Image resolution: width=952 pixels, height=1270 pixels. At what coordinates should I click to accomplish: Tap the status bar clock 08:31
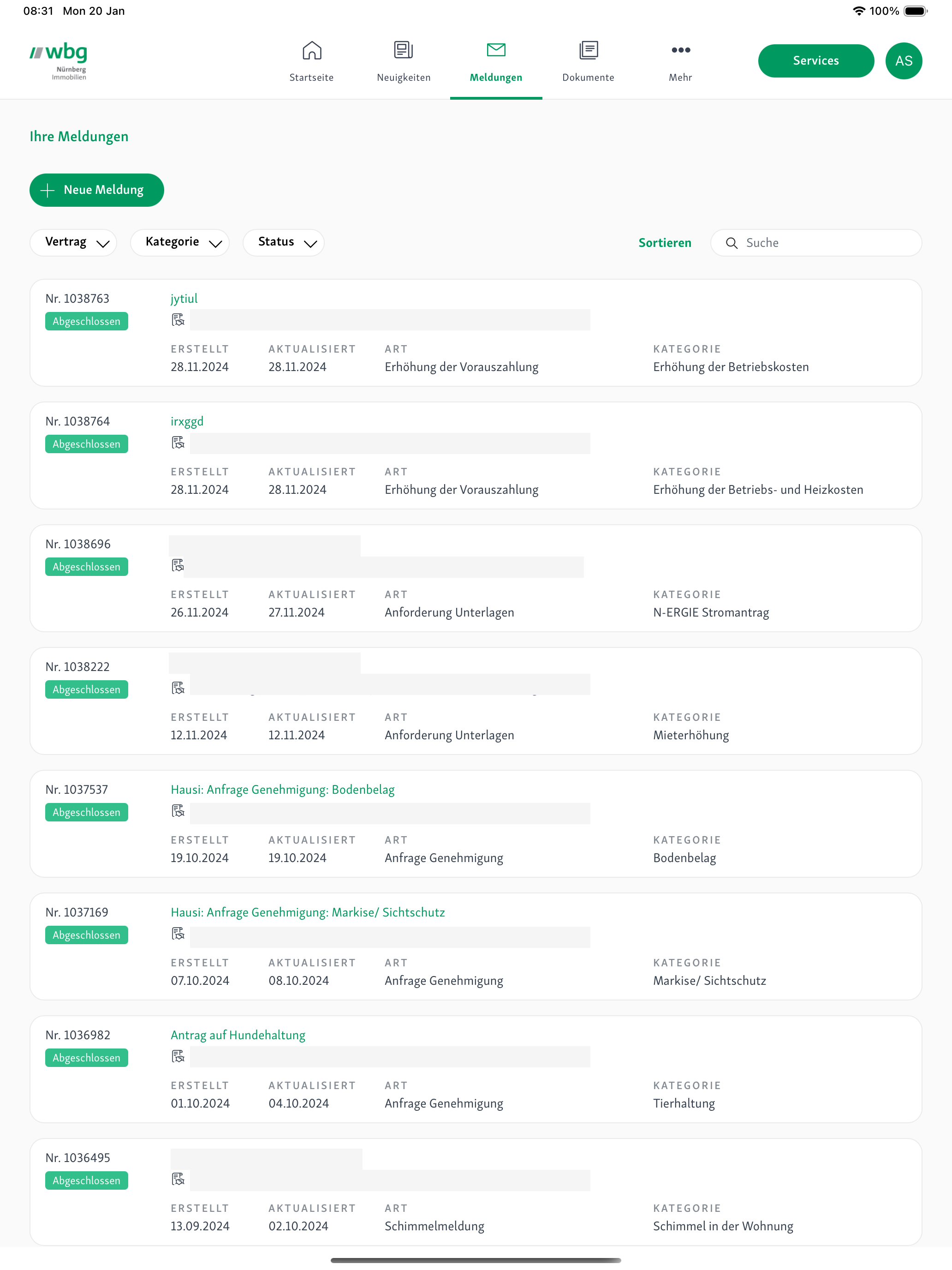pyautogui.click(x=38, y=11)
